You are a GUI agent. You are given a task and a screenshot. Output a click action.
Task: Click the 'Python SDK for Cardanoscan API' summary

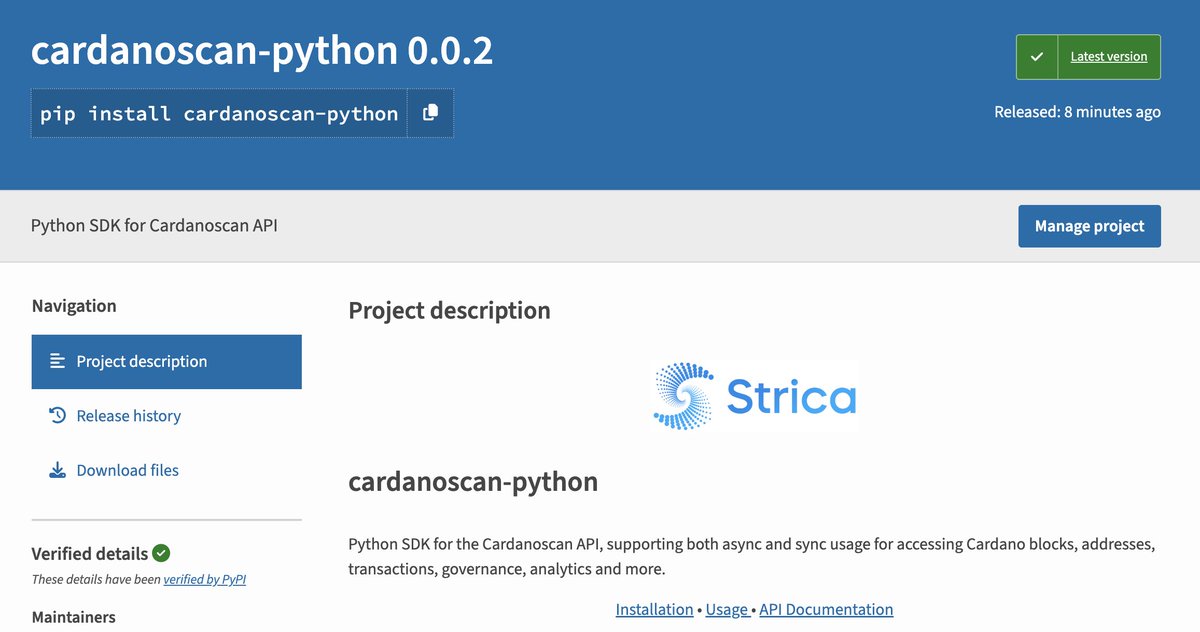coord(154,226)
